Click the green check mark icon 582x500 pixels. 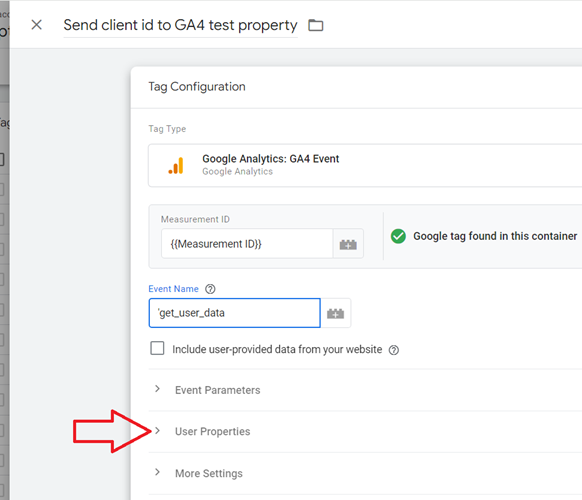(398, 236)
